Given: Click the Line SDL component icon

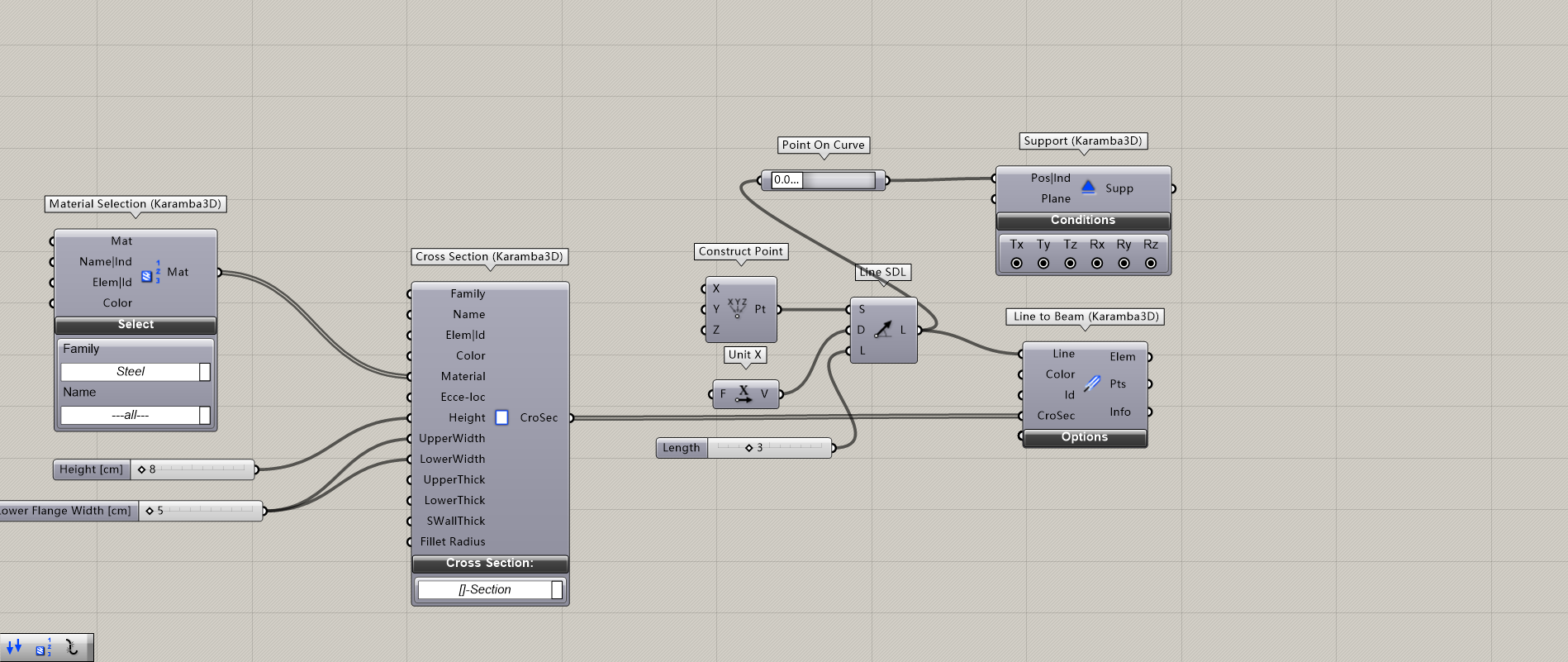Looking at the screenshot, I should [883, 329].
